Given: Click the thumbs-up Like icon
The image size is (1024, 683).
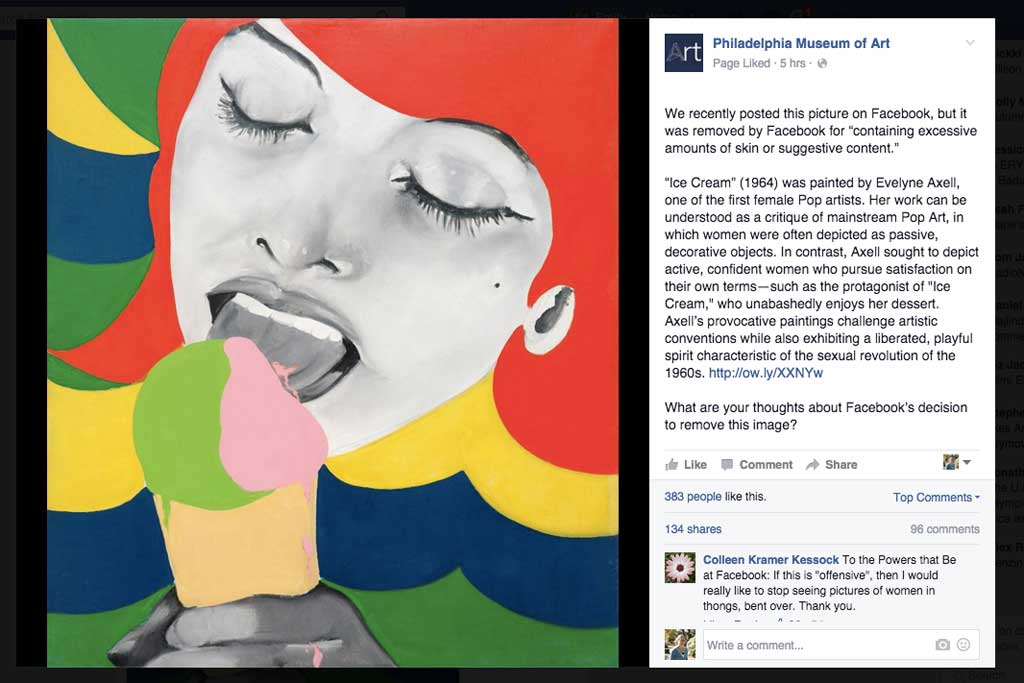Looking at the screenshot, I should tap(671, 464).
